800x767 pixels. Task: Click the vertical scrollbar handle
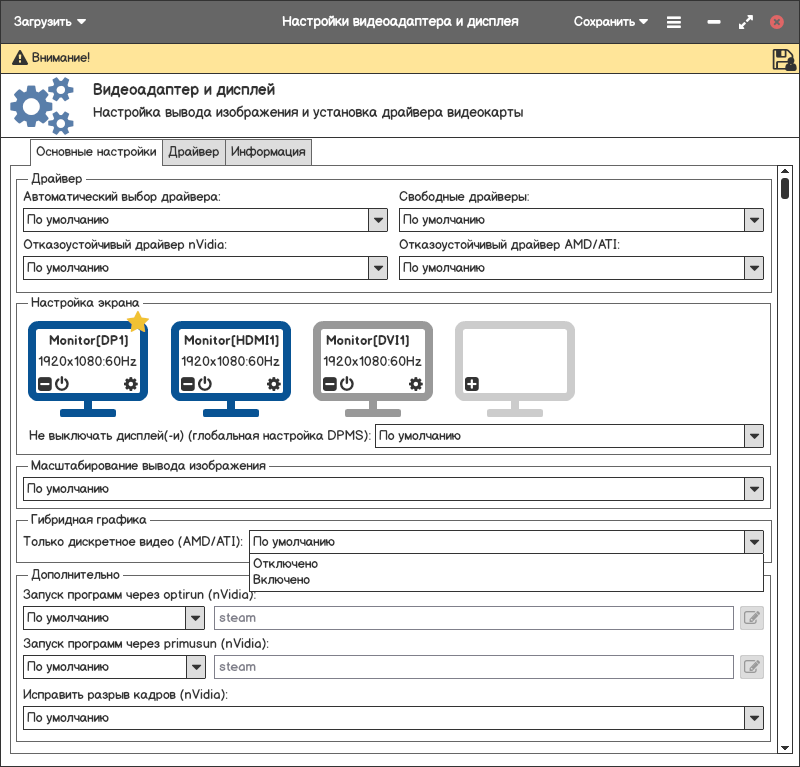pos(785,189)
